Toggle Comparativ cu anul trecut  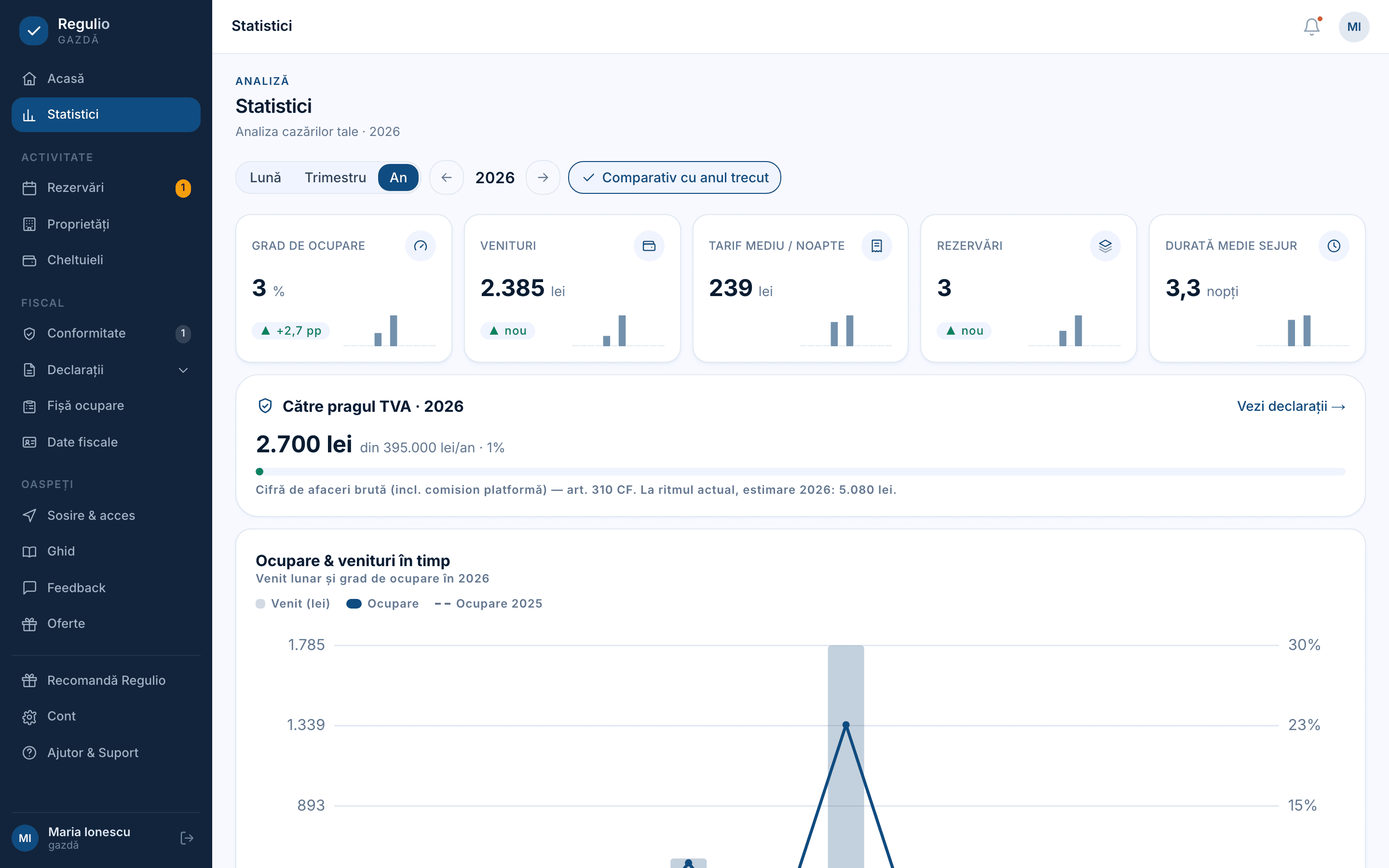[x=674, y=177]
